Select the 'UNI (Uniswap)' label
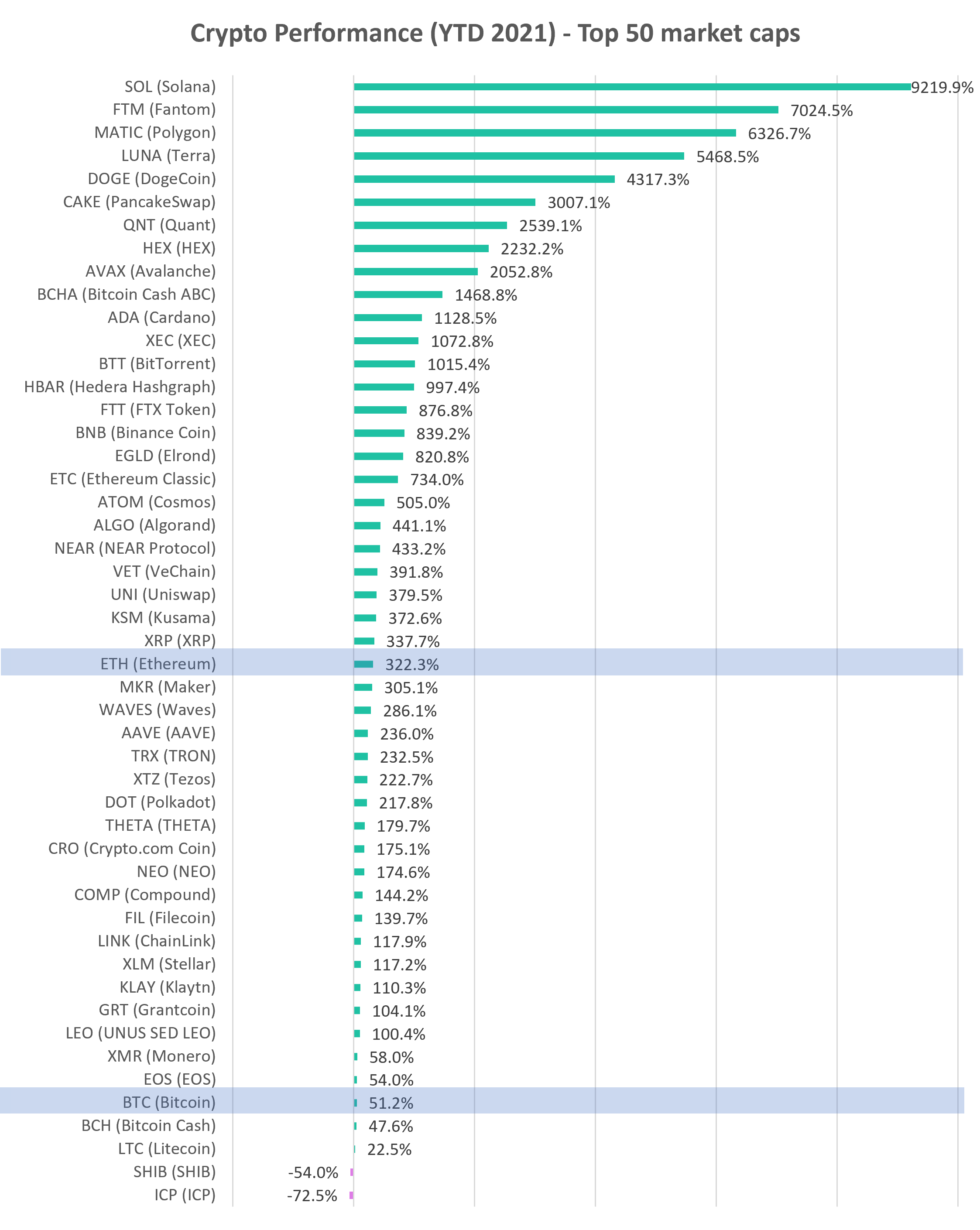Image resolution: width=980 pixels, height=1230 pixels. coord(163,594)
